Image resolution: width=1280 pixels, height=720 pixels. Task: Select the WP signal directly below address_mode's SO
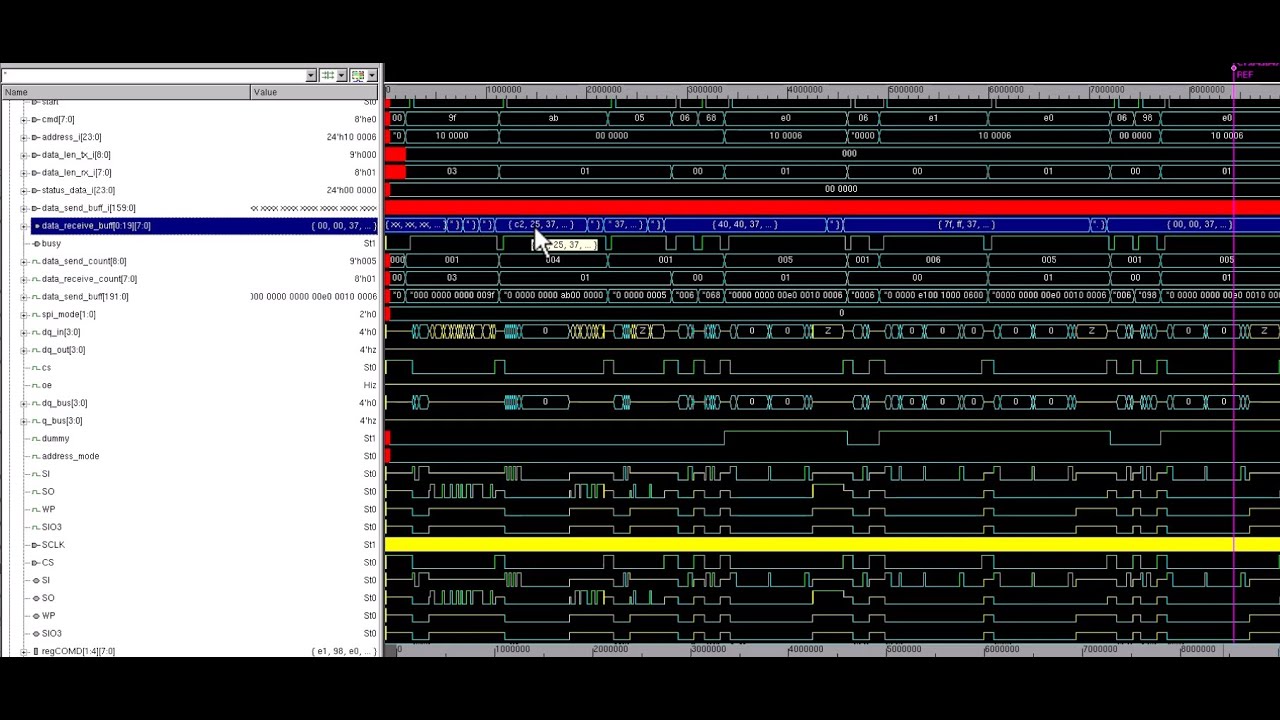coord(48,509)
